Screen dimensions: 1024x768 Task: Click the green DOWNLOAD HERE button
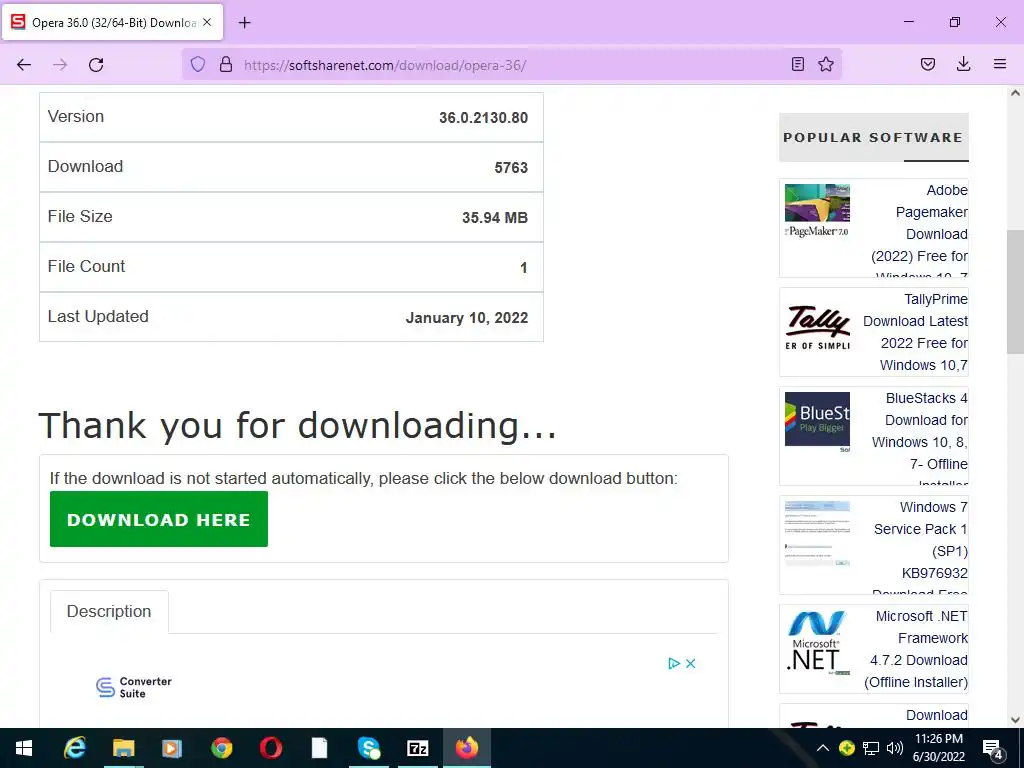tap(159, 519)
